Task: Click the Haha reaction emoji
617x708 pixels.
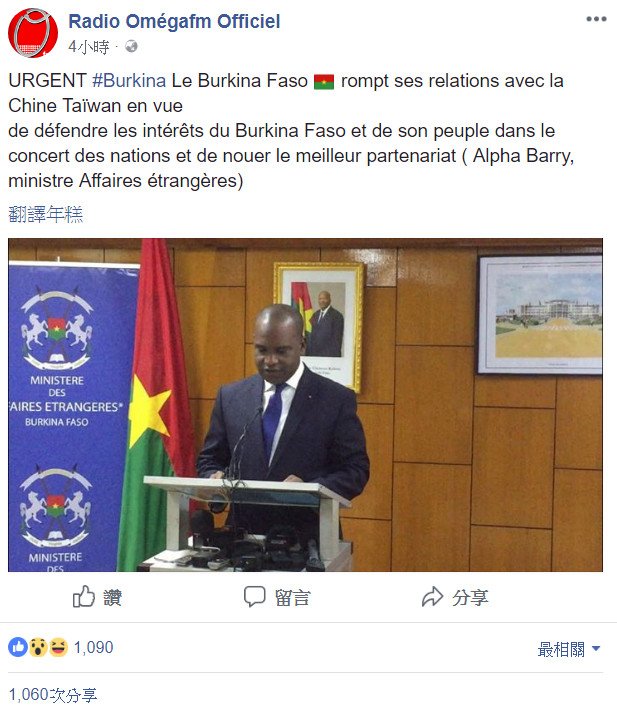Action: click(x=58, y=647)
